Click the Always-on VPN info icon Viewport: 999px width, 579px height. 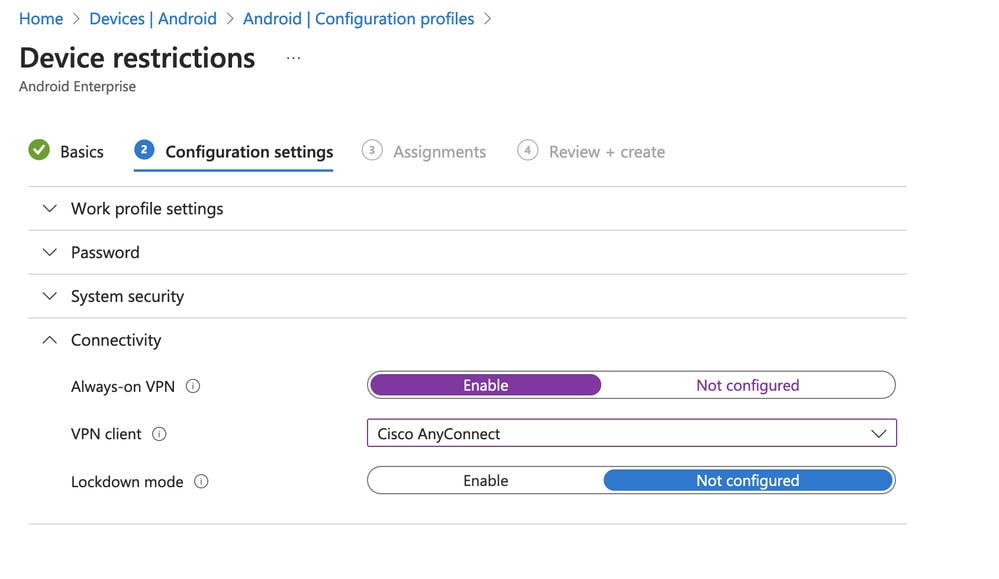193,386
